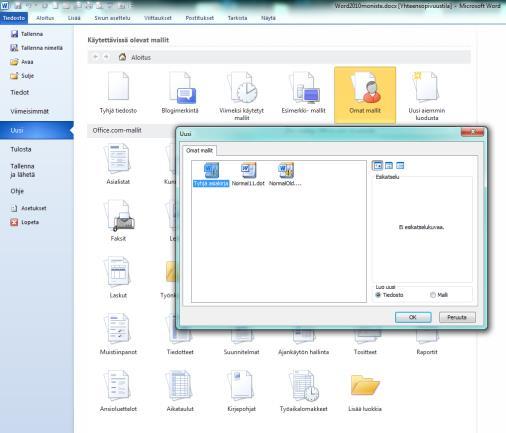Open the Muistiinpanot template category
506x433 pixels.
click(x=118, y=334)
